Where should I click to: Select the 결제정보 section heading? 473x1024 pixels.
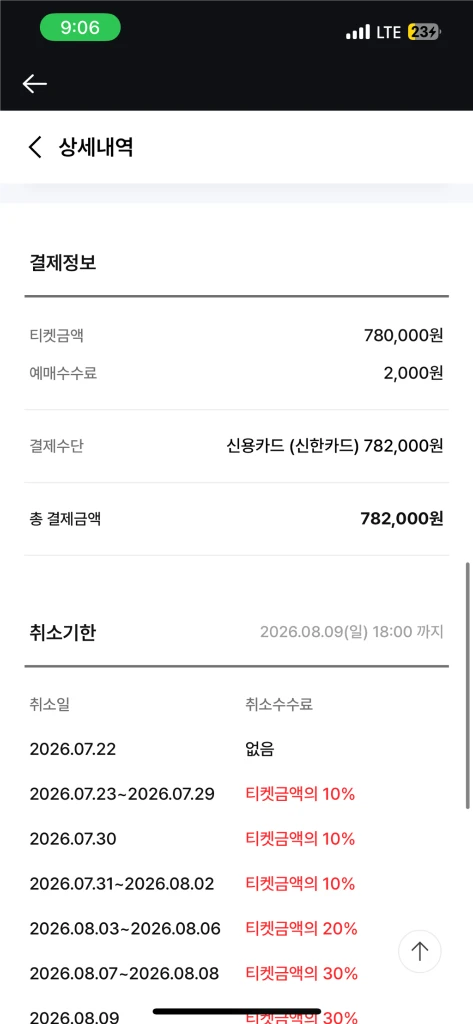click(x=63, y=263)
